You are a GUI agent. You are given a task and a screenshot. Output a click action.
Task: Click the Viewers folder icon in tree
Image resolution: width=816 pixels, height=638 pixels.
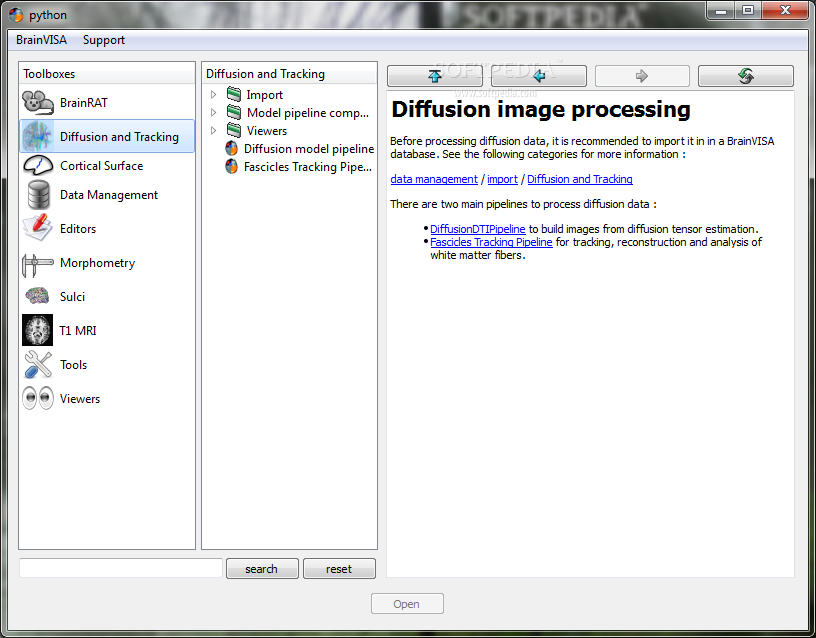click(234, 130)
